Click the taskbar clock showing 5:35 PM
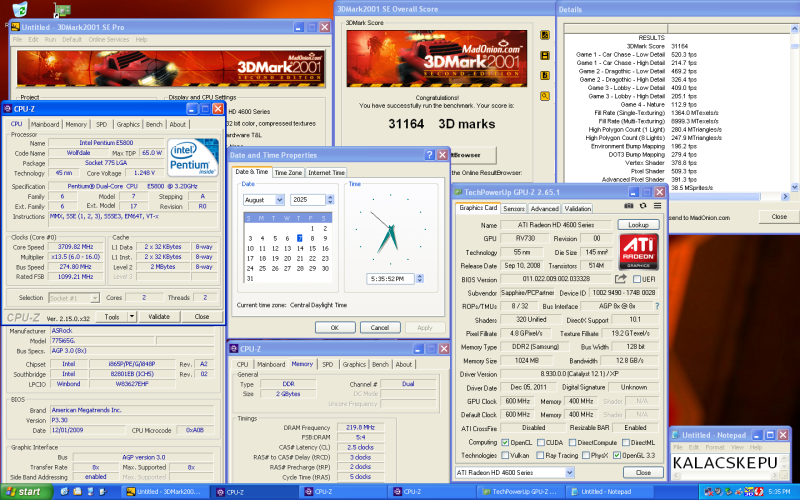 pos(779,492)
